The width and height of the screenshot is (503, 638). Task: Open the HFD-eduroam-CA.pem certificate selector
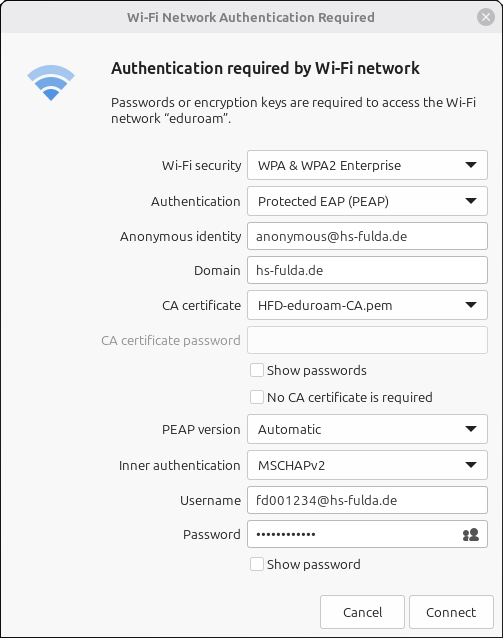(367, 305)
